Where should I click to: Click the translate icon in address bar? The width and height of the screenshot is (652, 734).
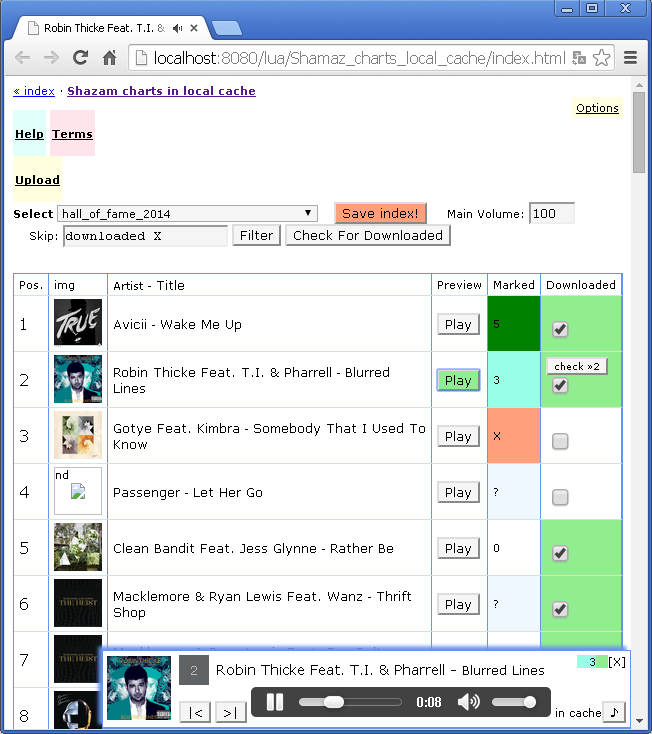[579, 58]
